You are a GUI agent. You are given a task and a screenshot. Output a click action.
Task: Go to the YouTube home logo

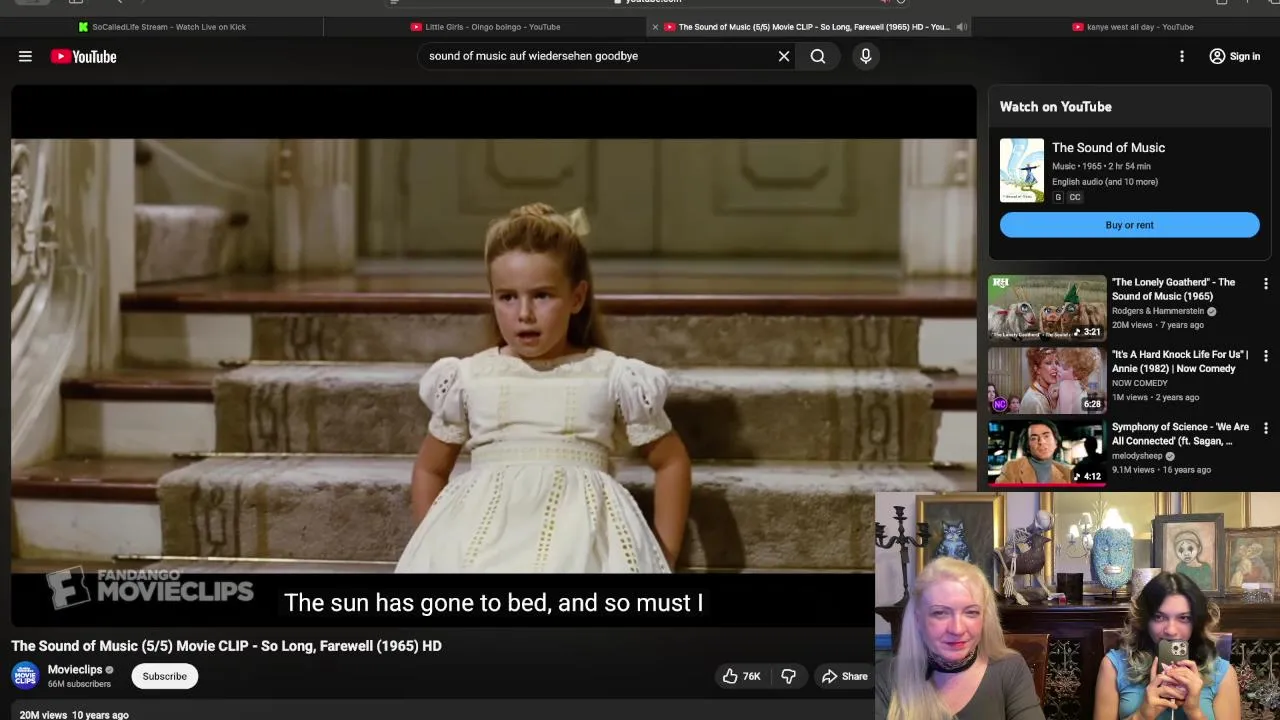tap(83, 57)
